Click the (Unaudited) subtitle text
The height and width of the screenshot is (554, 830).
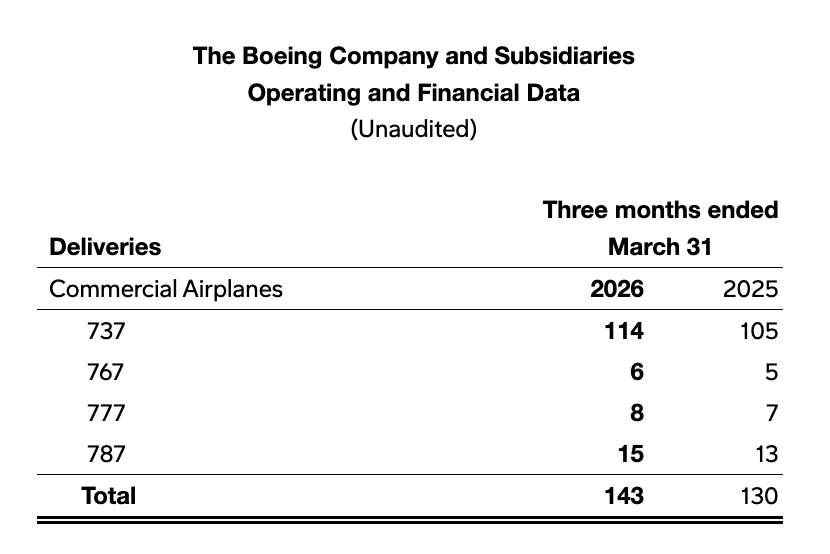coord(414,129)
